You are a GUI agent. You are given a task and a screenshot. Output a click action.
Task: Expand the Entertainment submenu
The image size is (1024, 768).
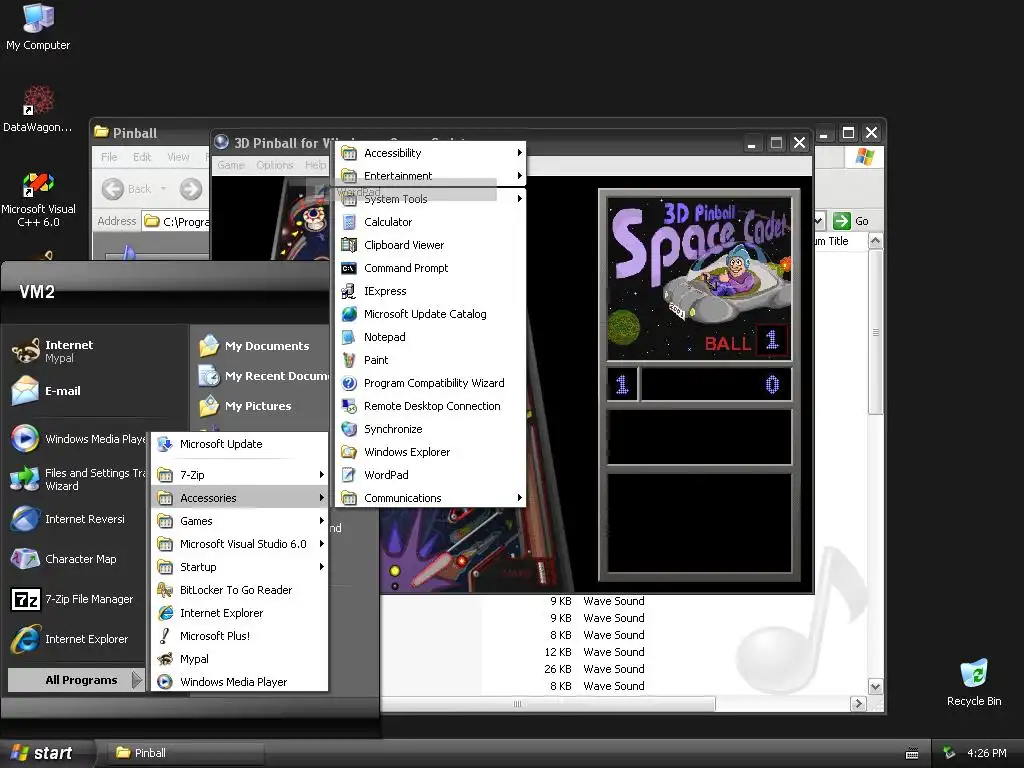coord(431,176)
